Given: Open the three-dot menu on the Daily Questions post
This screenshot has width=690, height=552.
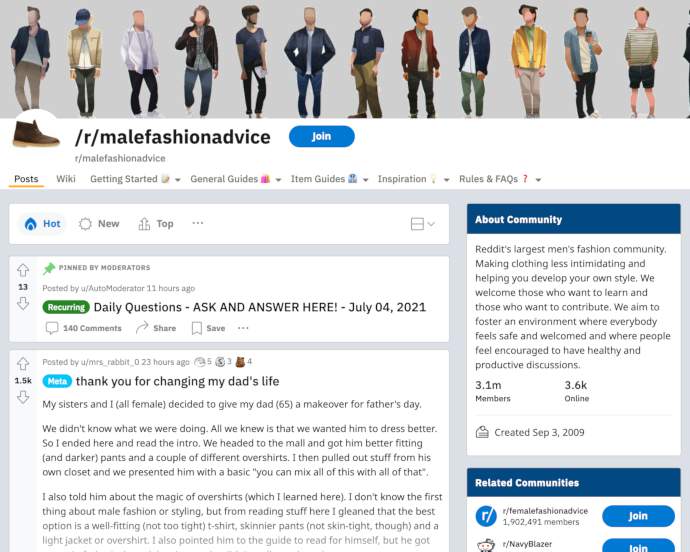Looking at the screenshot, I should coord(243,328).
